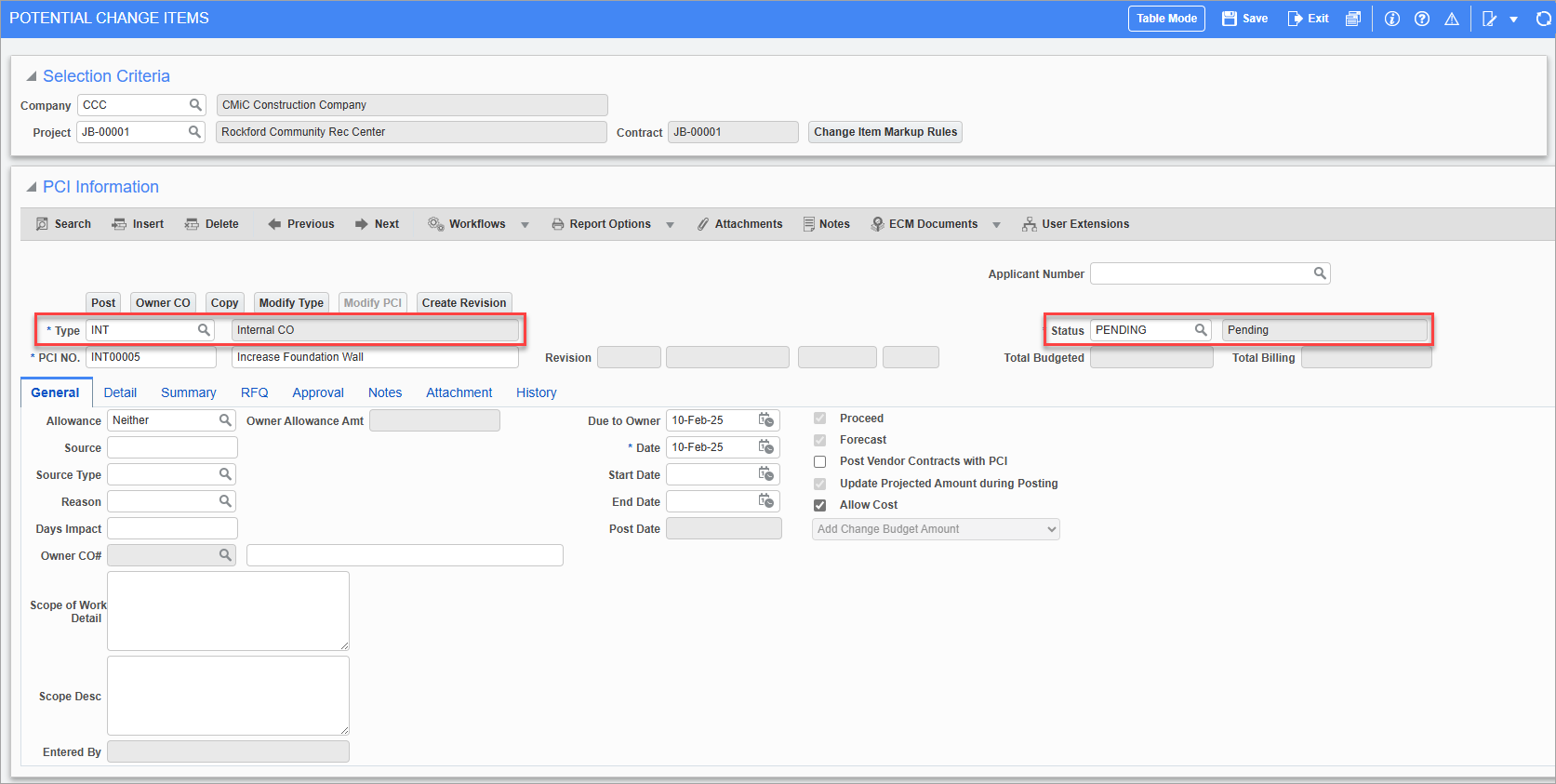Click the warning triangle icon
This screenshot has height=784, width=1556.
point(1452,19)
